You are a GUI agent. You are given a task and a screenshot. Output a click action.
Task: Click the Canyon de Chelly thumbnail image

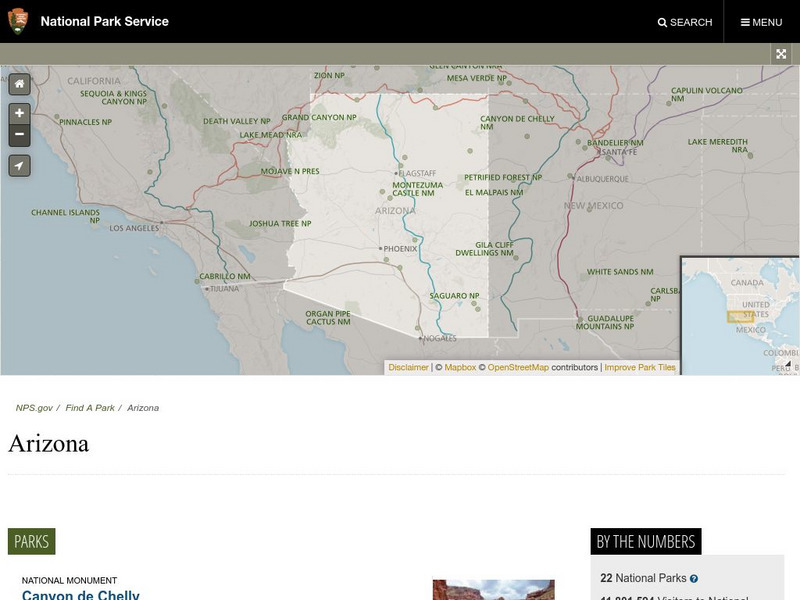(493, 590)
